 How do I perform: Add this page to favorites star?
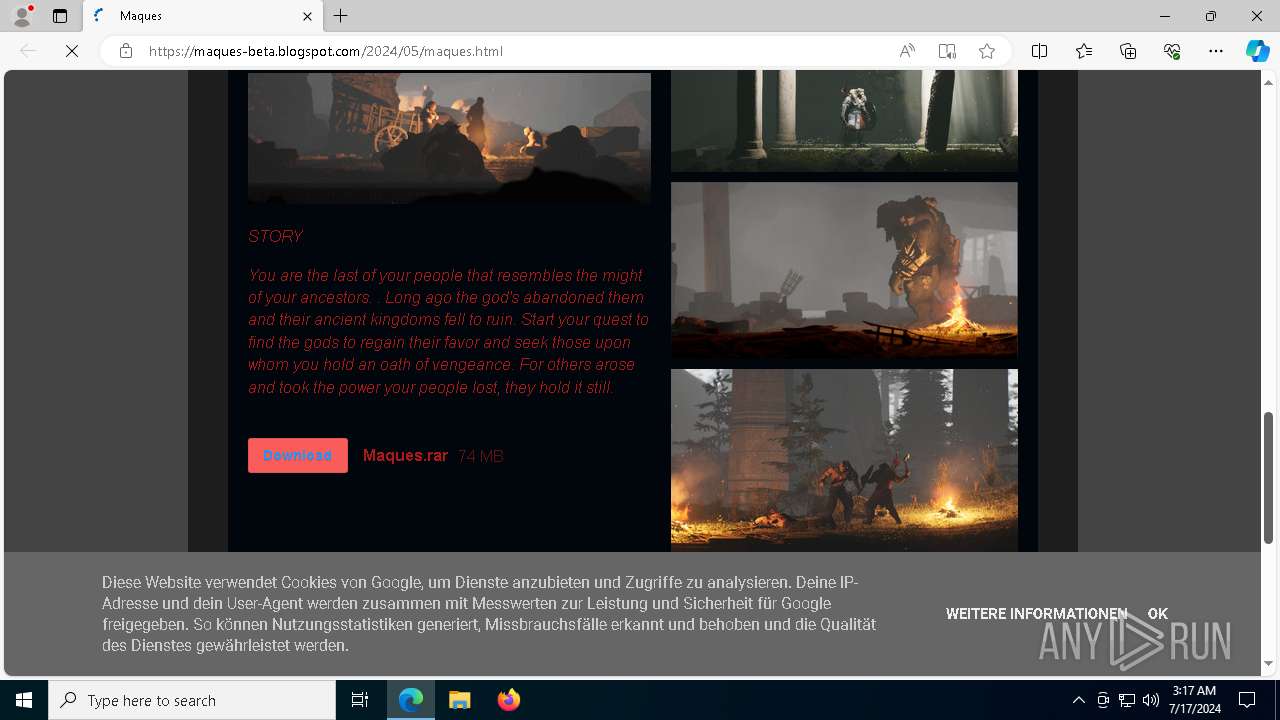(987, 51)
